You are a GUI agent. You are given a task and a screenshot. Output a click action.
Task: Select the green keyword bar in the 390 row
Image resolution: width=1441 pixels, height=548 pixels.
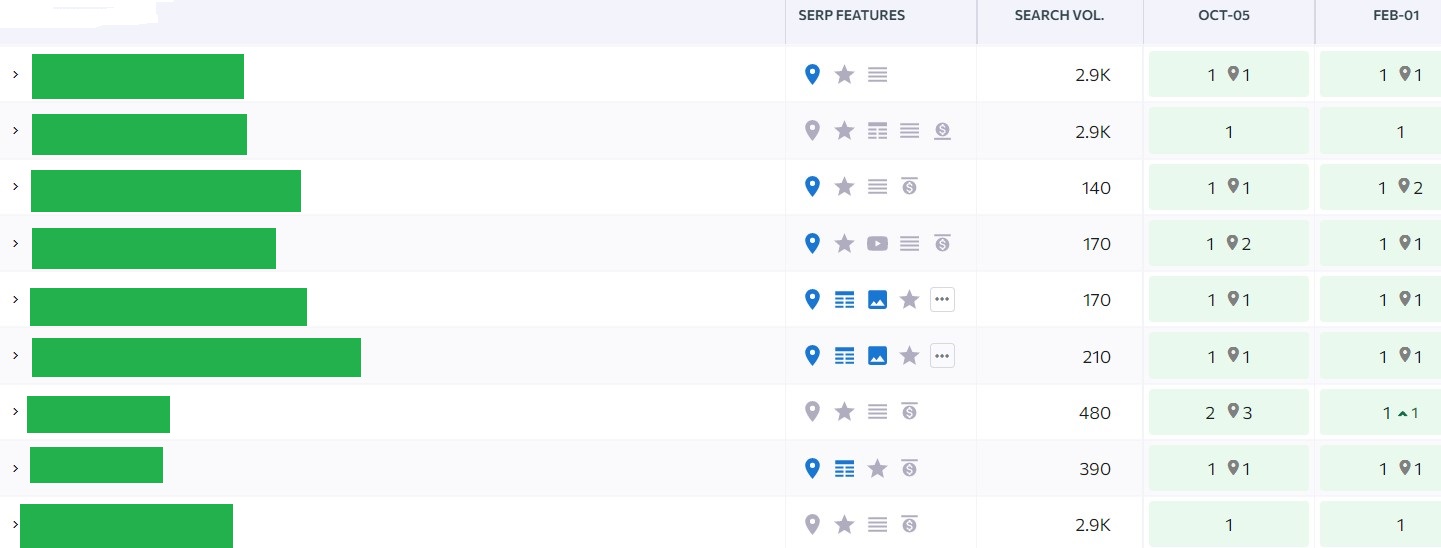pyautogui.click(x=96, y=465)
